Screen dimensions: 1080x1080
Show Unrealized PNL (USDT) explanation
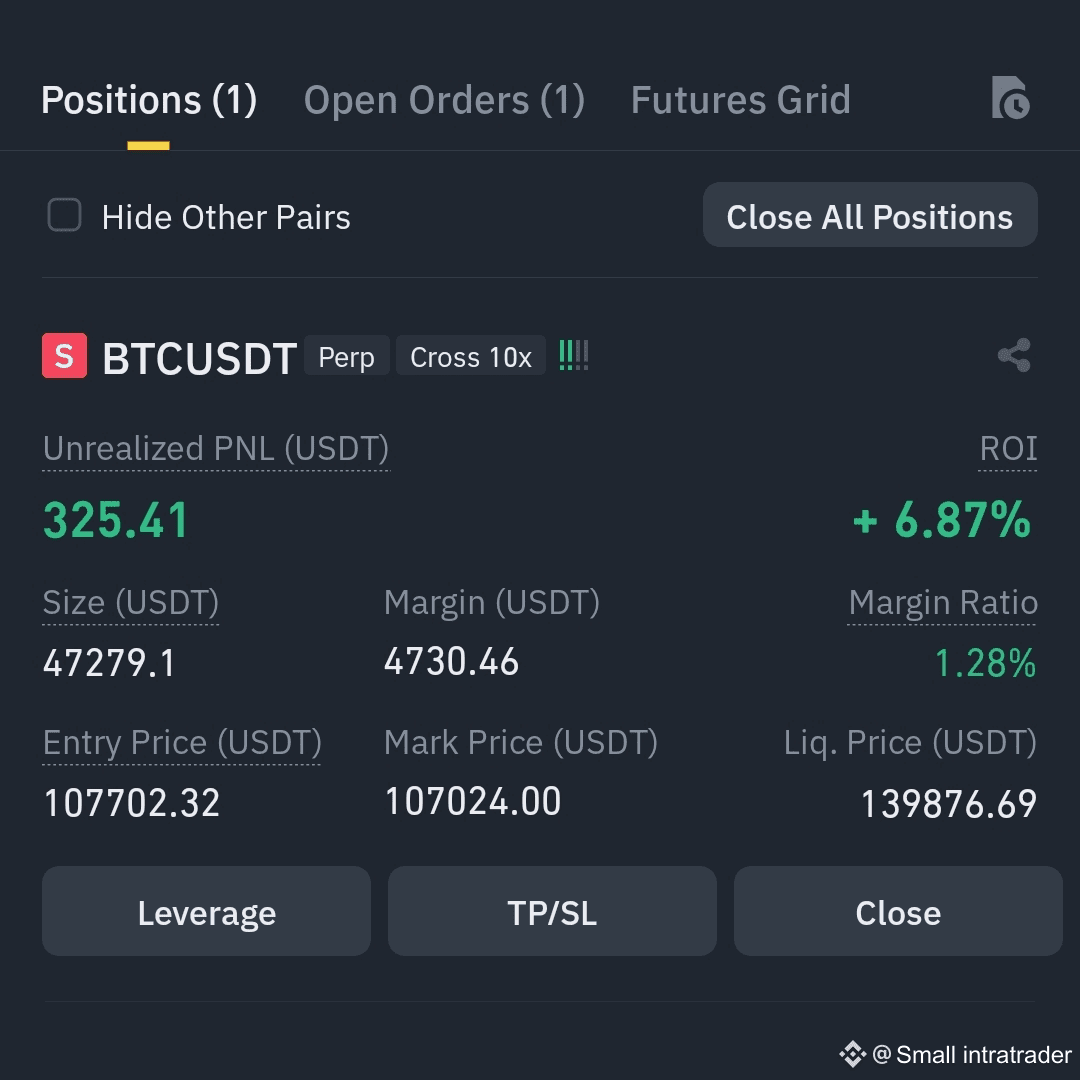[x=216, y=449]
